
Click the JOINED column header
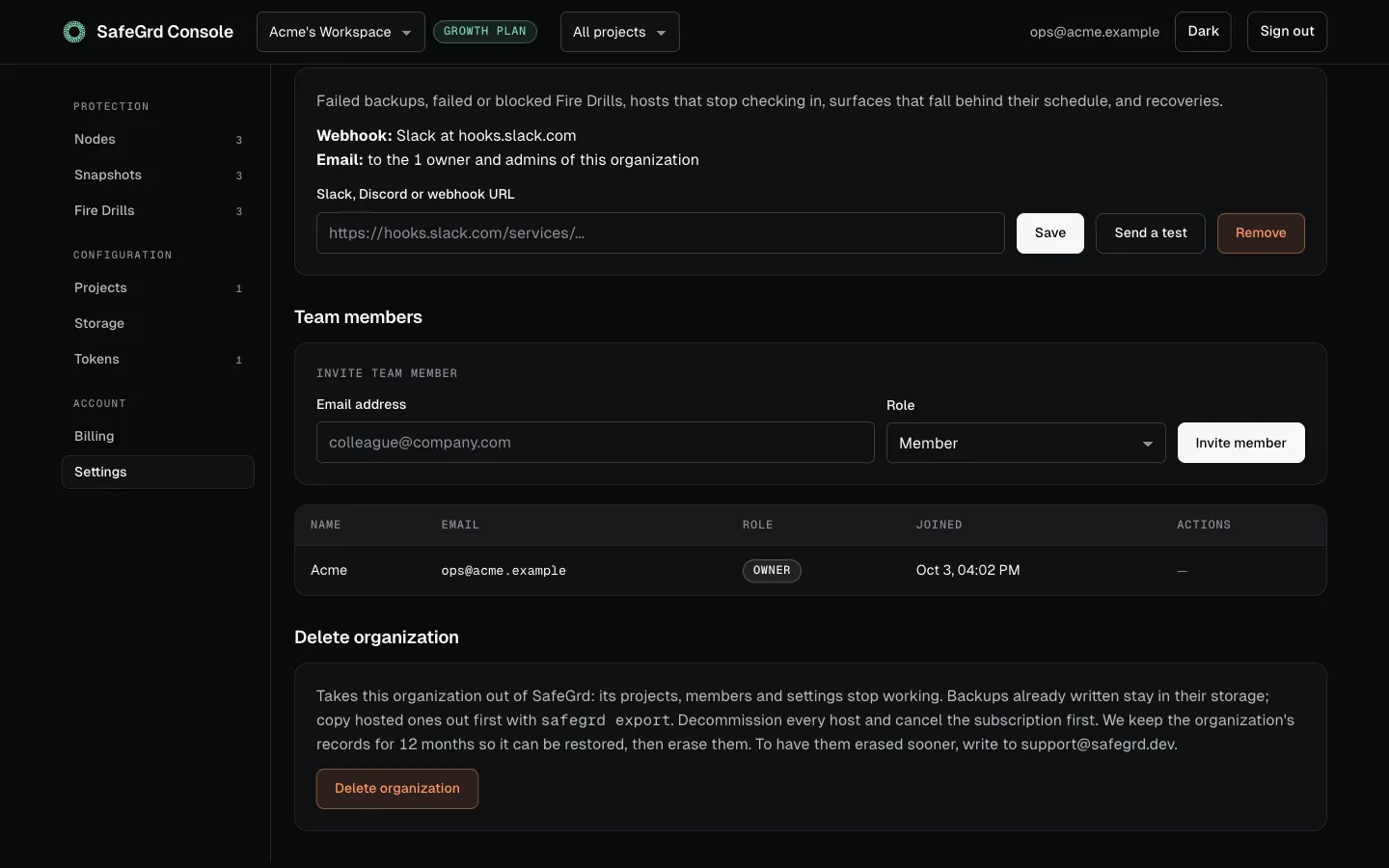939,526
